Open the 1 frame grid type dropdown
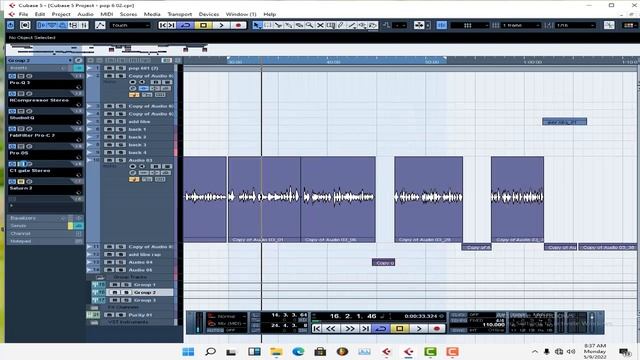This screenshot has height=360, width=640. tap(520, 25)
